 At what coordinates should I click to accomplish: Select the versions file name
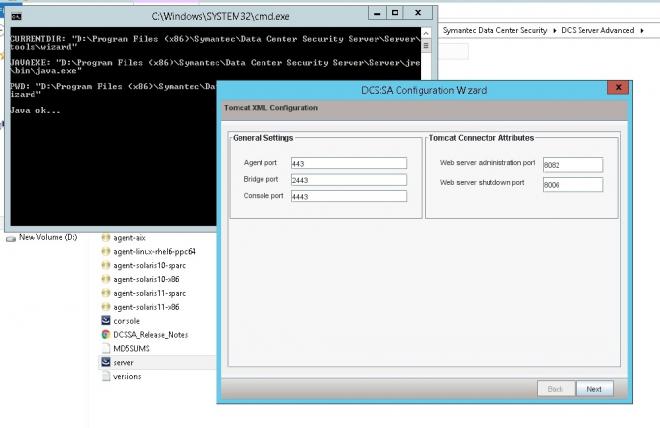127,377
